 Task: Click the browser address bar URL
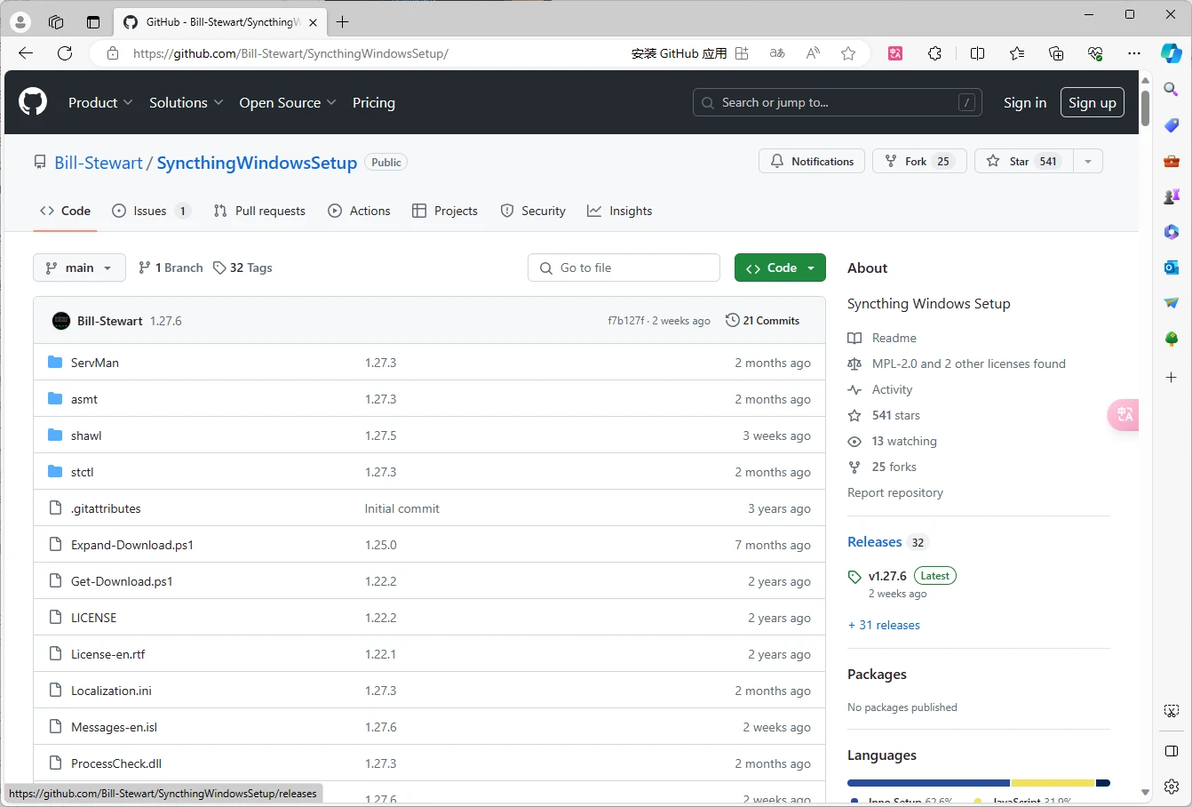[290, 53]
